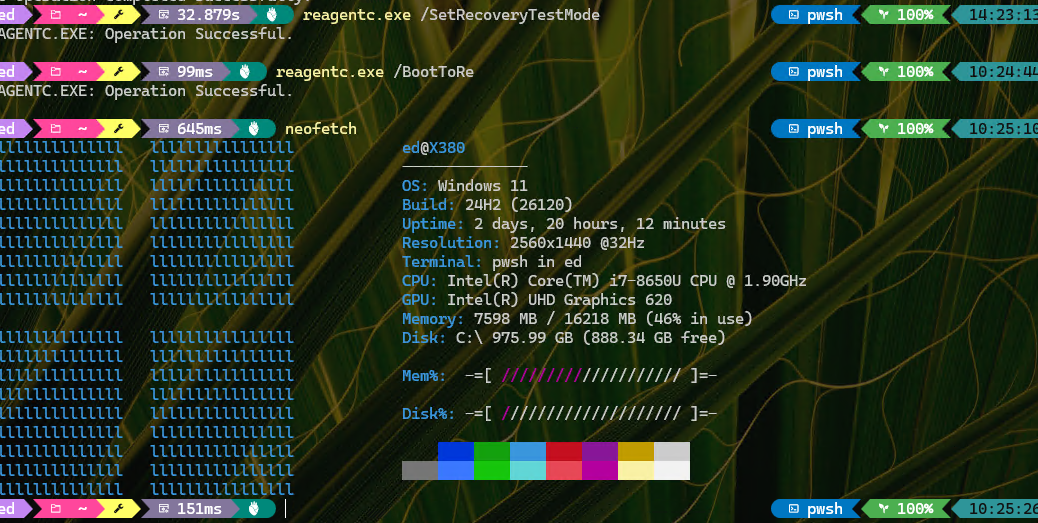Screen dimensions: 1038x523
Task: Pick the bright green swatch in bottom color row
Action: pyautogui.click(x=492, y=470)
